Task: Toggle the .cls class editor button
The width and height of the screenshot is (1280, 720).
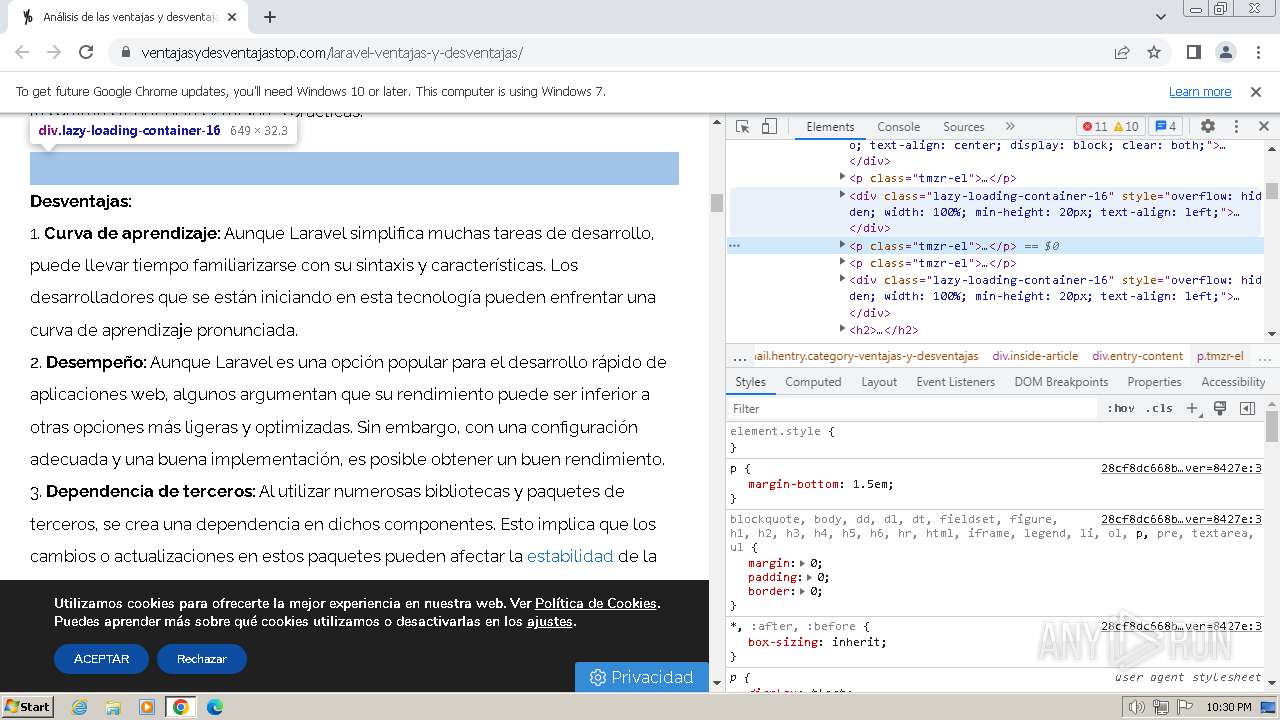Action: tap(1159, 408)
